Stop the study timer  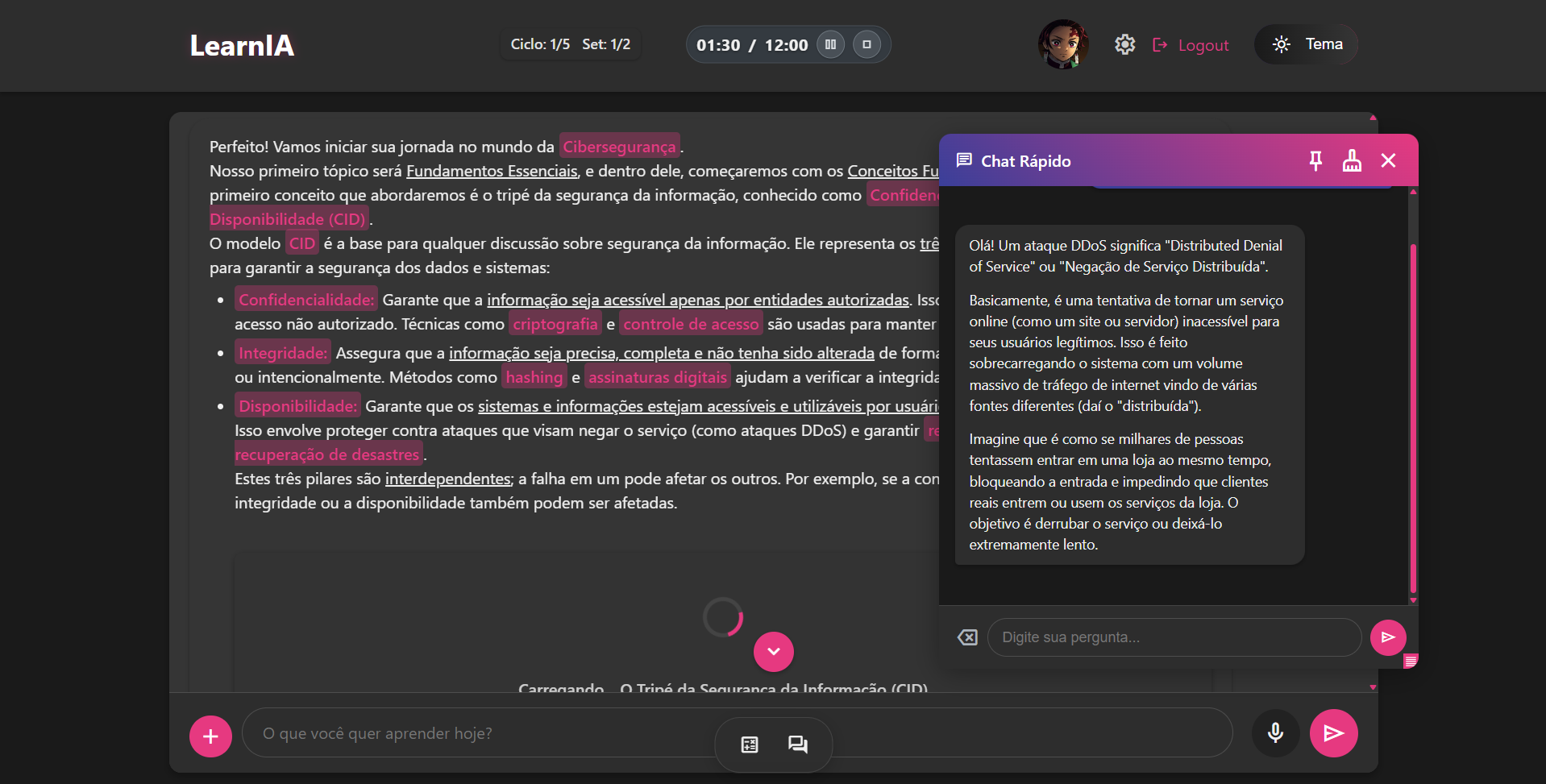point(867,44)
